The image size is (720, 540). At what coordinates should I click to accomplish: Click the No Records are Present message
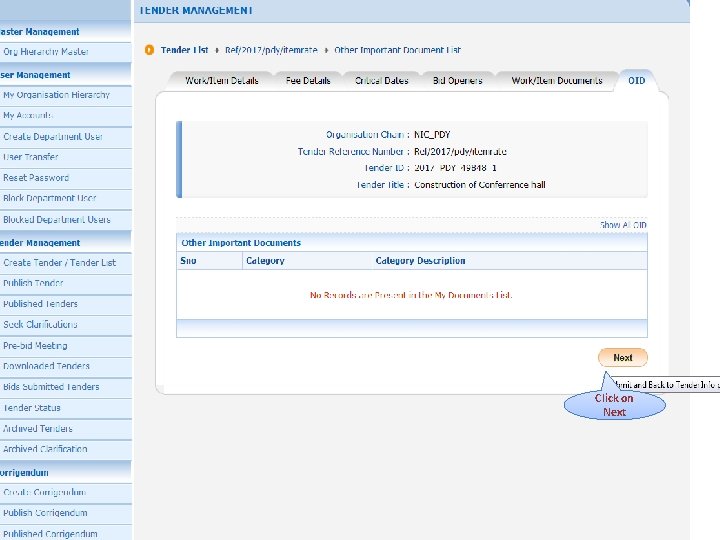(x=411, y=295)
